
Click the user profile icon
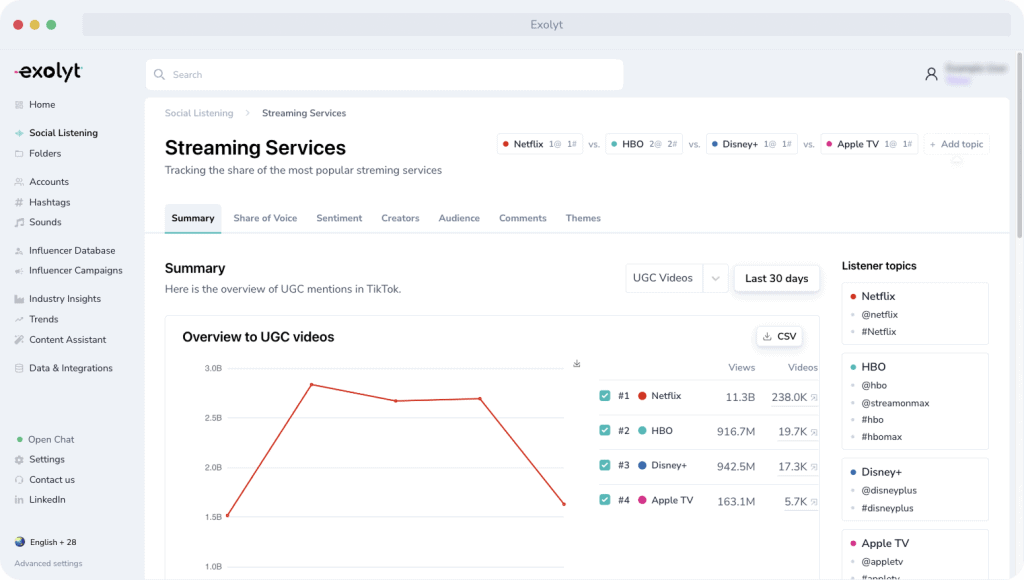(931, 74)
